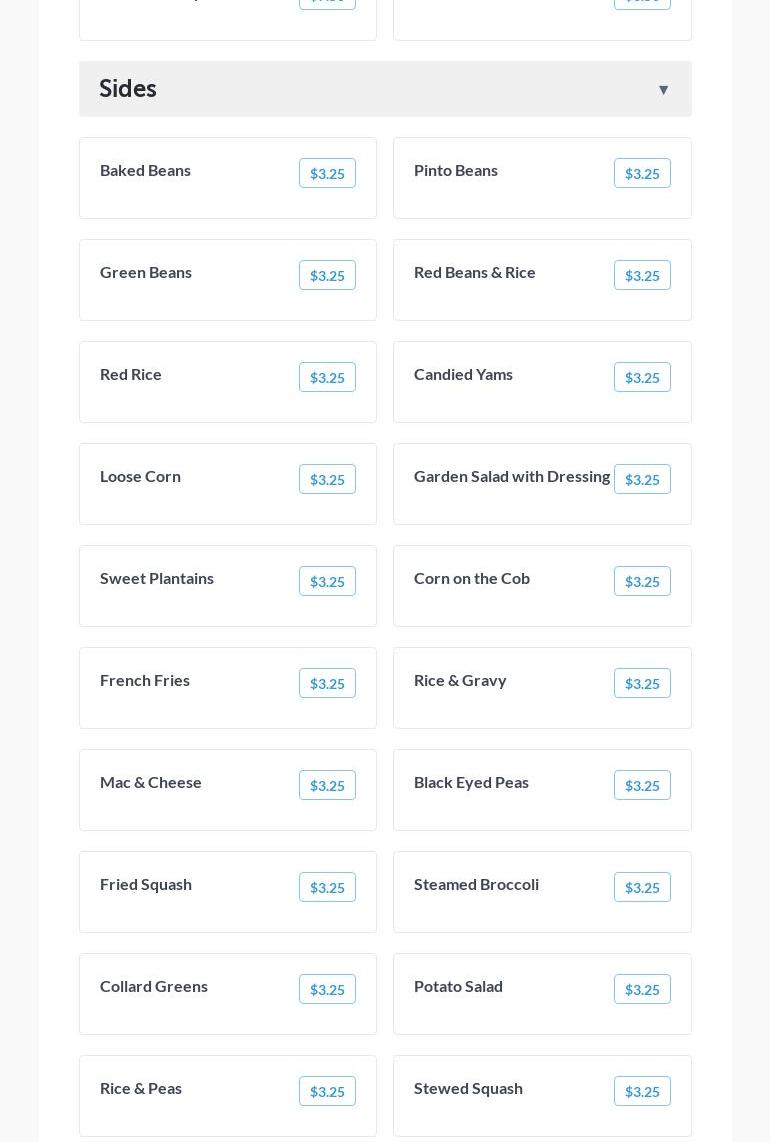Choose Sweet Plantains price button
Image resolution: width=770 pixels, height=1142 pixels.
tap(327, 582)
